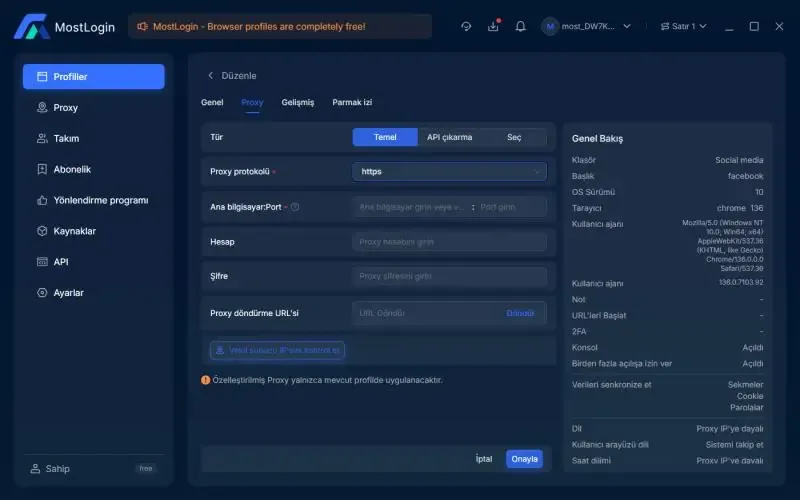Click Onayla to confirm changes
The image size is (800, 500).
(x=524, y=459)
